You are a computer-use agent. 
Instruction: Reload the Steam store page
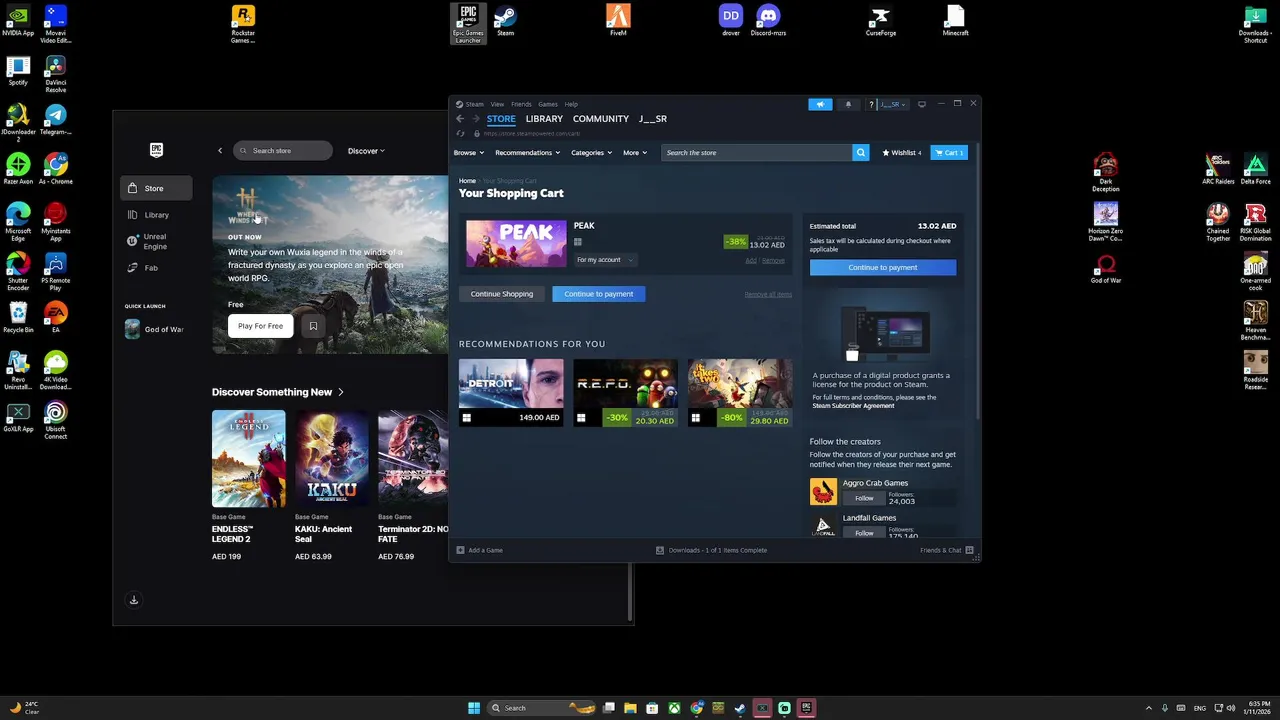460,133
